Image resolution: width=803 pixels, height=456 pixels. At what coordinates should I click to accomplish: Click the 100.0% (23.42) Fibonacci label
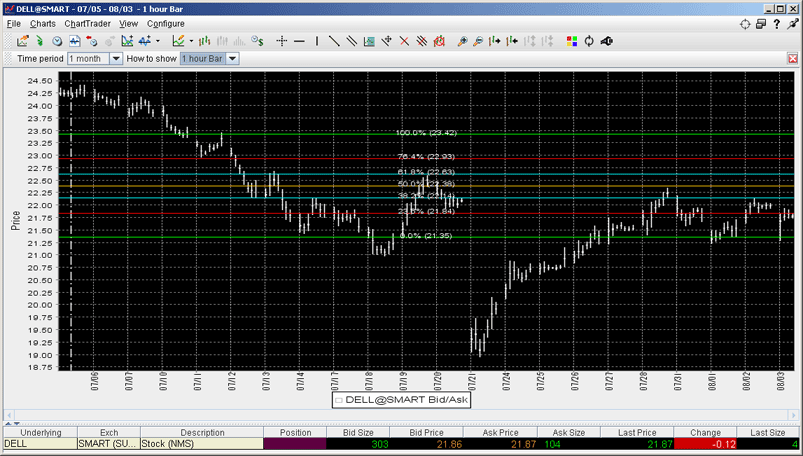(426, 133)
